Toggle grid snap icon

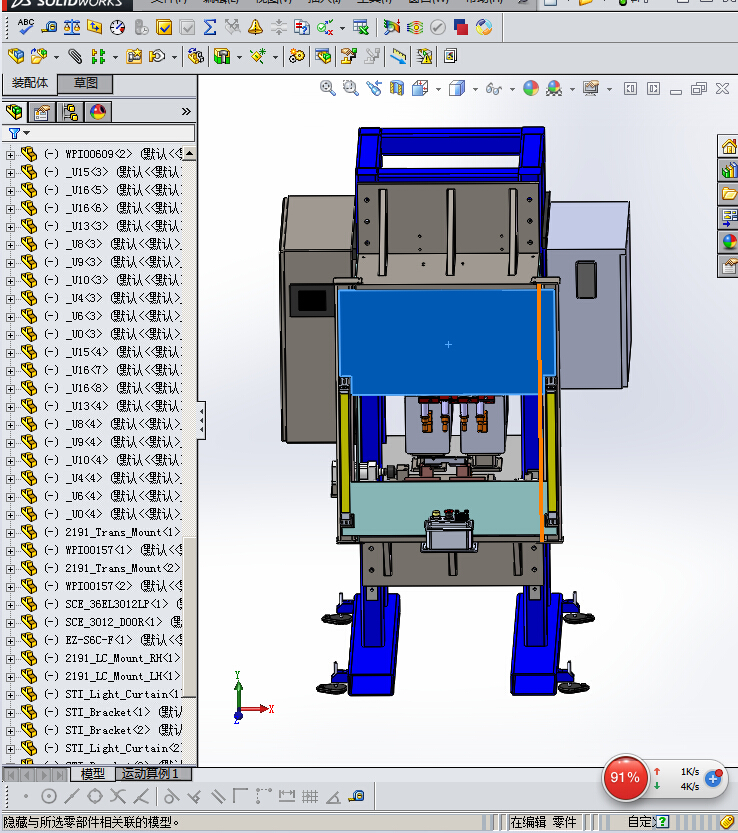click(x=310, y=796)
